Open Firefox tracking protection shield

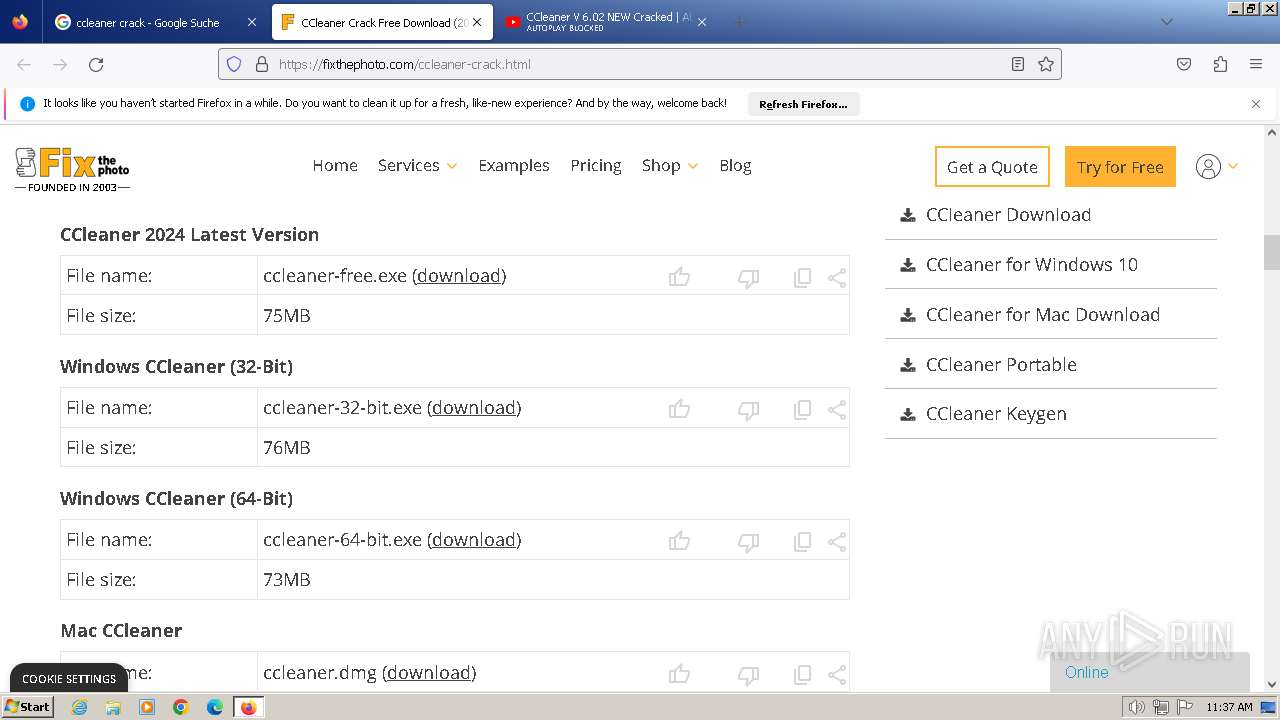(234, 64)
